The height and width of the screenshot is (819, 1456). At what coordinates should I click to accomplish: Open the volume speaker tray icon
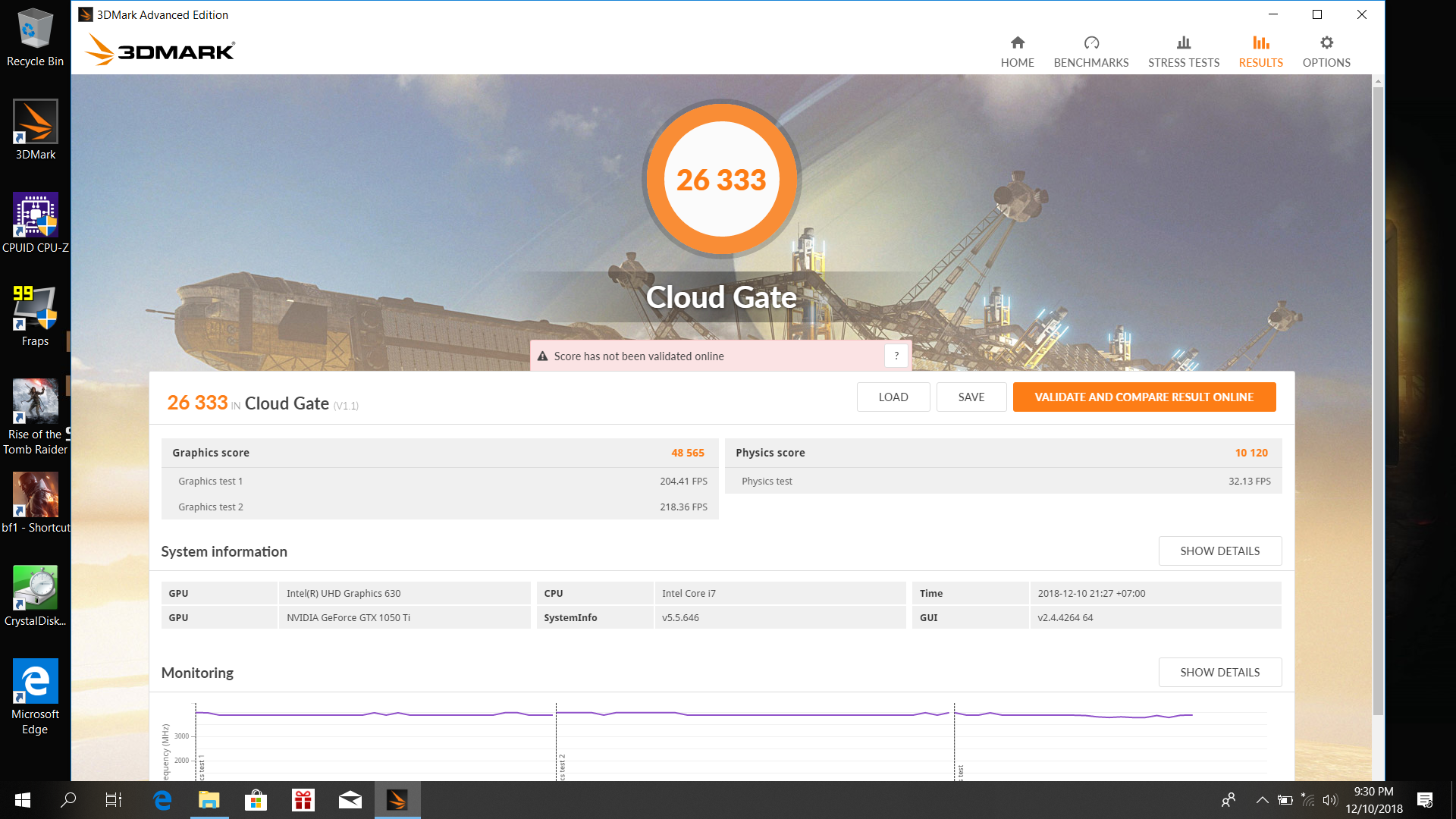coord(1329,800)
